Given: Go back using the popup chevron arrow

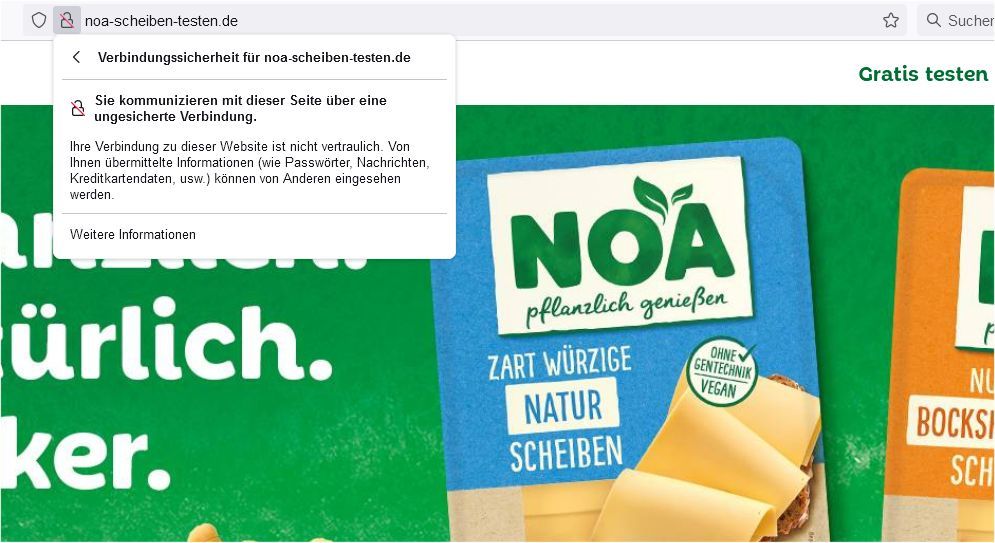Looking at the screenshot, I should pyautogui.click(x=77, y=57).
